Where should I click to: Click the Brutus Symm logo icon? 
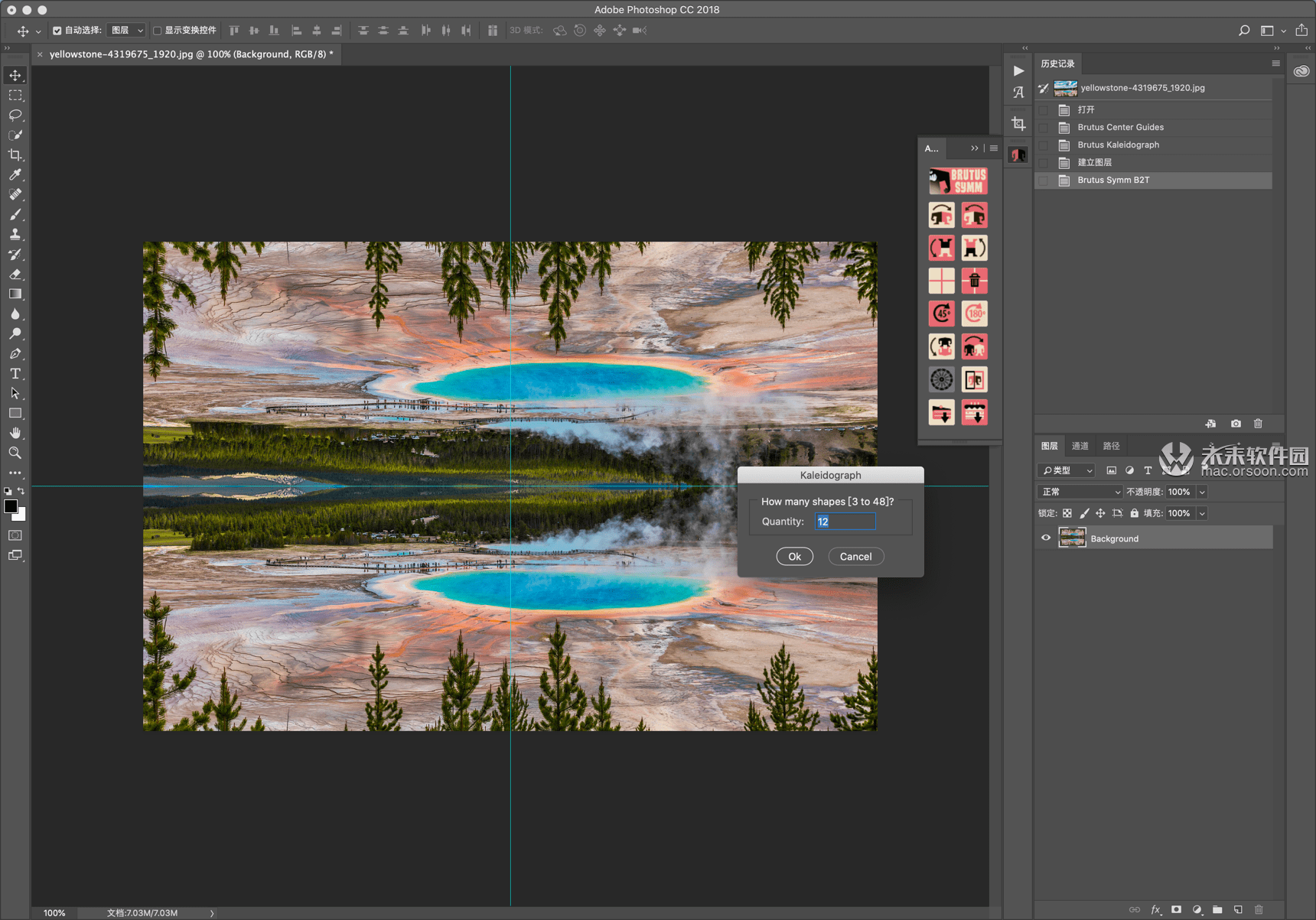(x=958, y=181)
